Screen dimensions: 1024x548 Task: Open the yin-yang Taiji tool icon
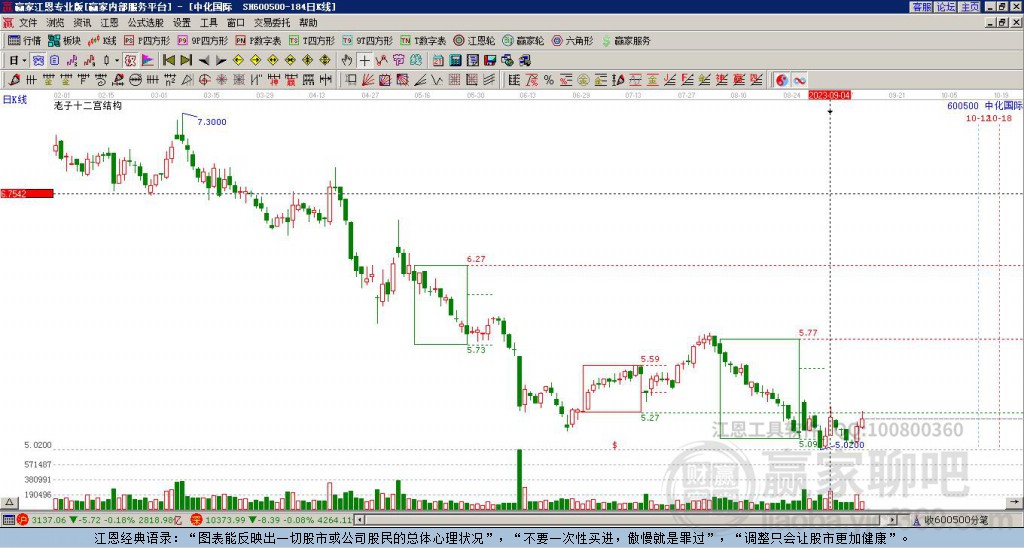point(782,80)
